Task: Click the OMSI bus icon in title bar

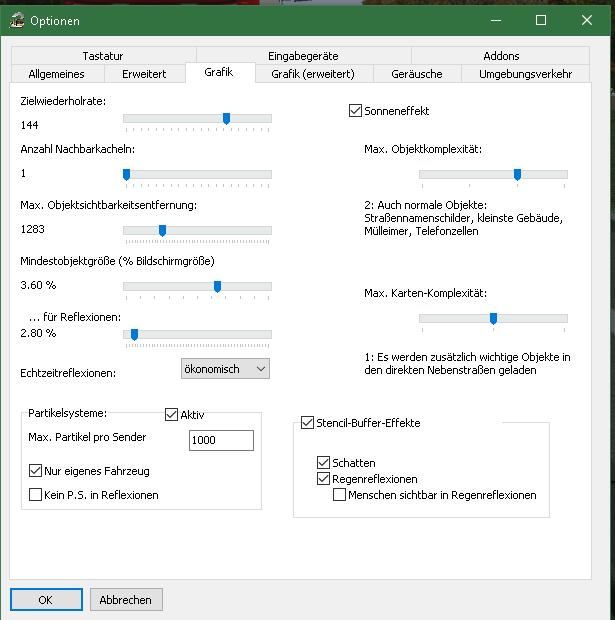Action: 17,20
